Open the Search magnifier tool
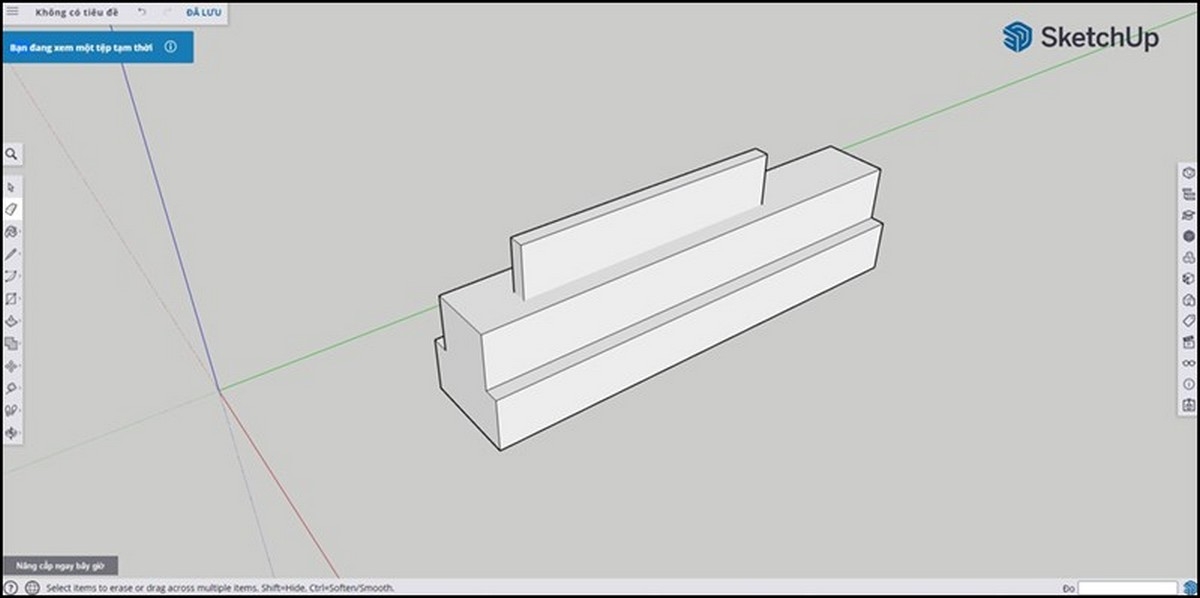Image resolution: width=1200 pixels, height=598 pixels. (x=11, y=155)
